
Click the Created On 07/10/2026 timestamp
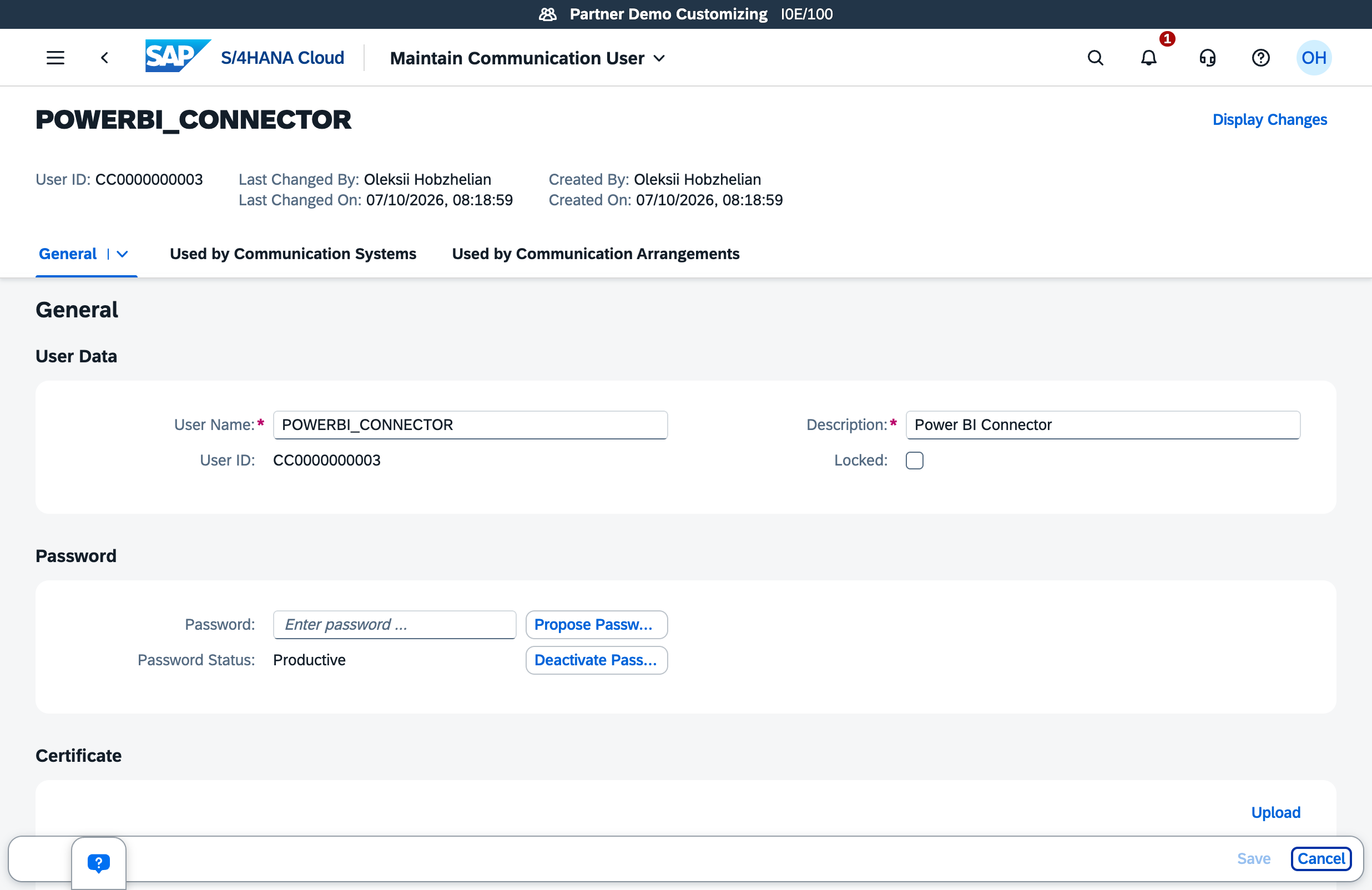tap(709, 200)
